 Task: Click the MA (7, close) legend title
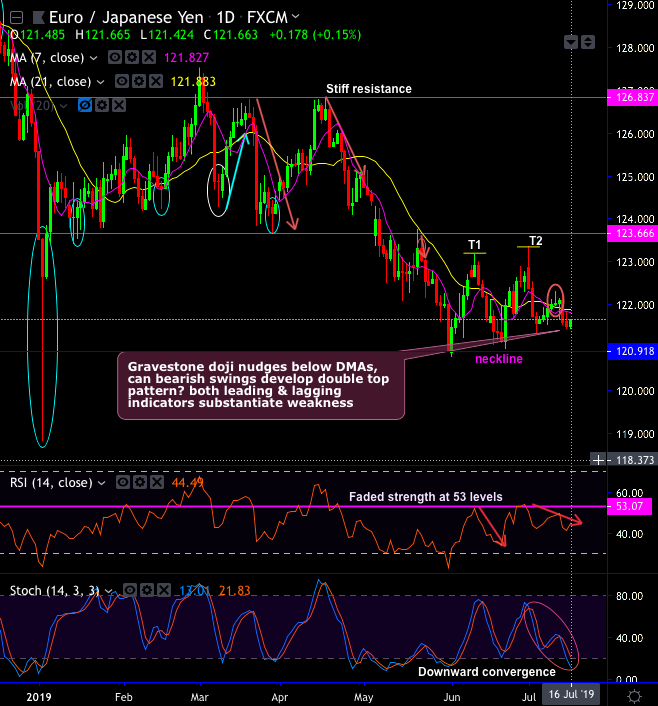click(x=47, y=58)
